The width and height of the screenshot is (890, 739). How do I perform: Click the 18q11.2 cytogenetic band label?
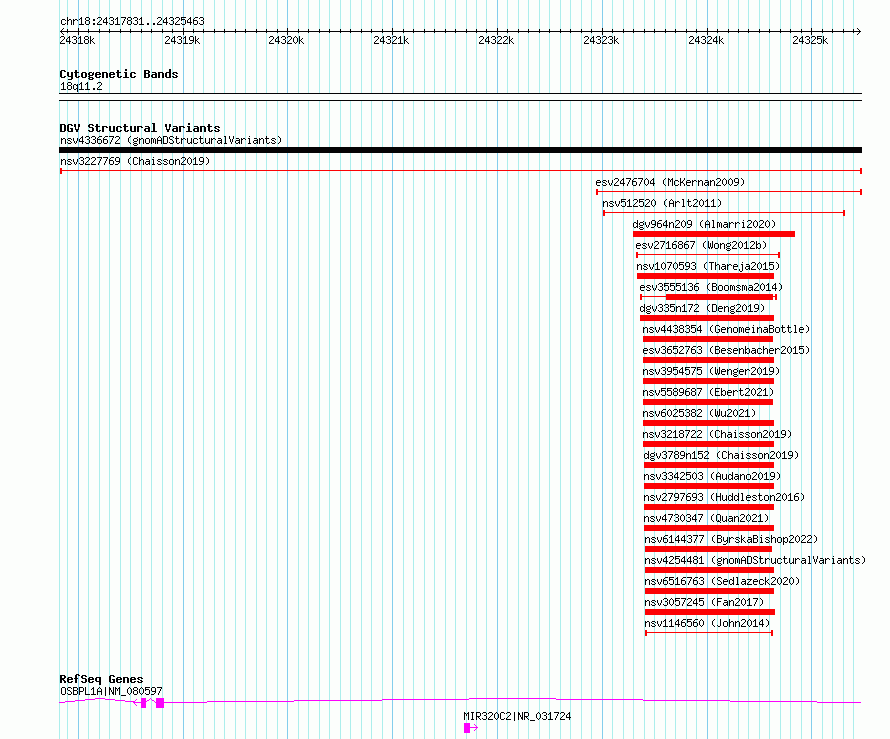coord(81,86)
